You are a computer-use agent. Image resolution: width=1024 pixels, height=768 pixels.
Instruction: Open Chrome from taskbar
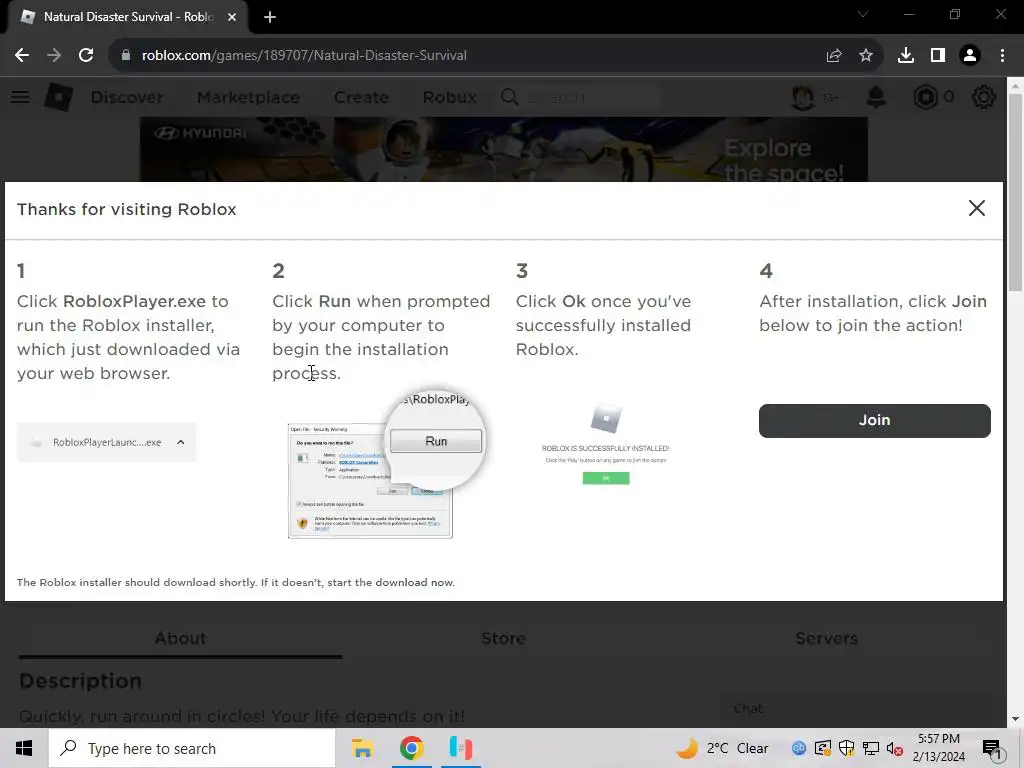[411, 748]
